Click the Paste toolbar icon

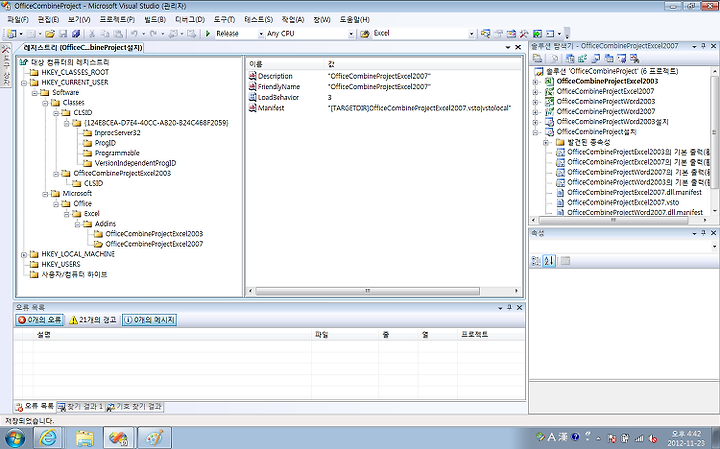click(118, 34)
